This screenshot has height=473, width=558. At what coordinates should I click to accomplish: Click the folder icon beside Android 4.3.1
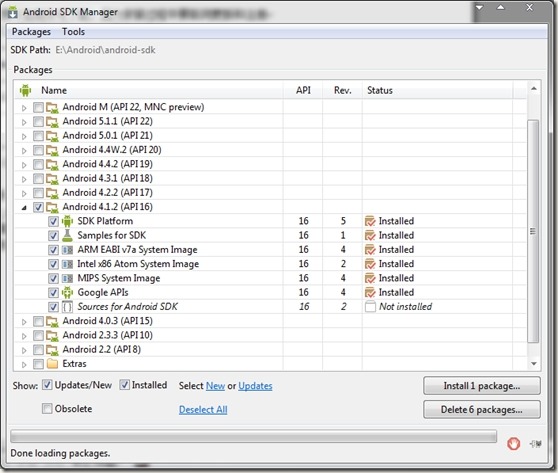click(x=52, y=179)
